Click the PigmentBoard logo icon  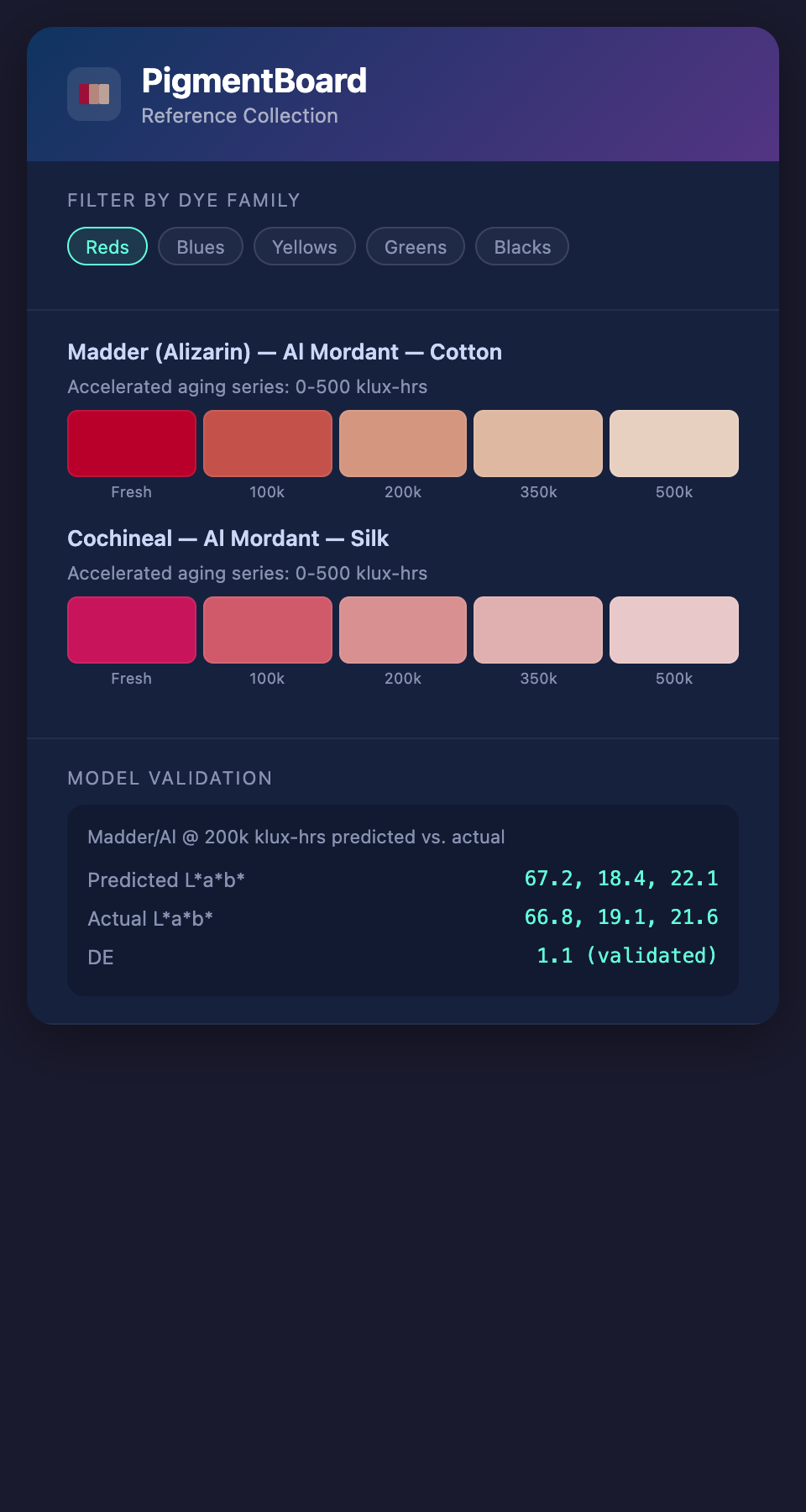click(x=94, y=94)
